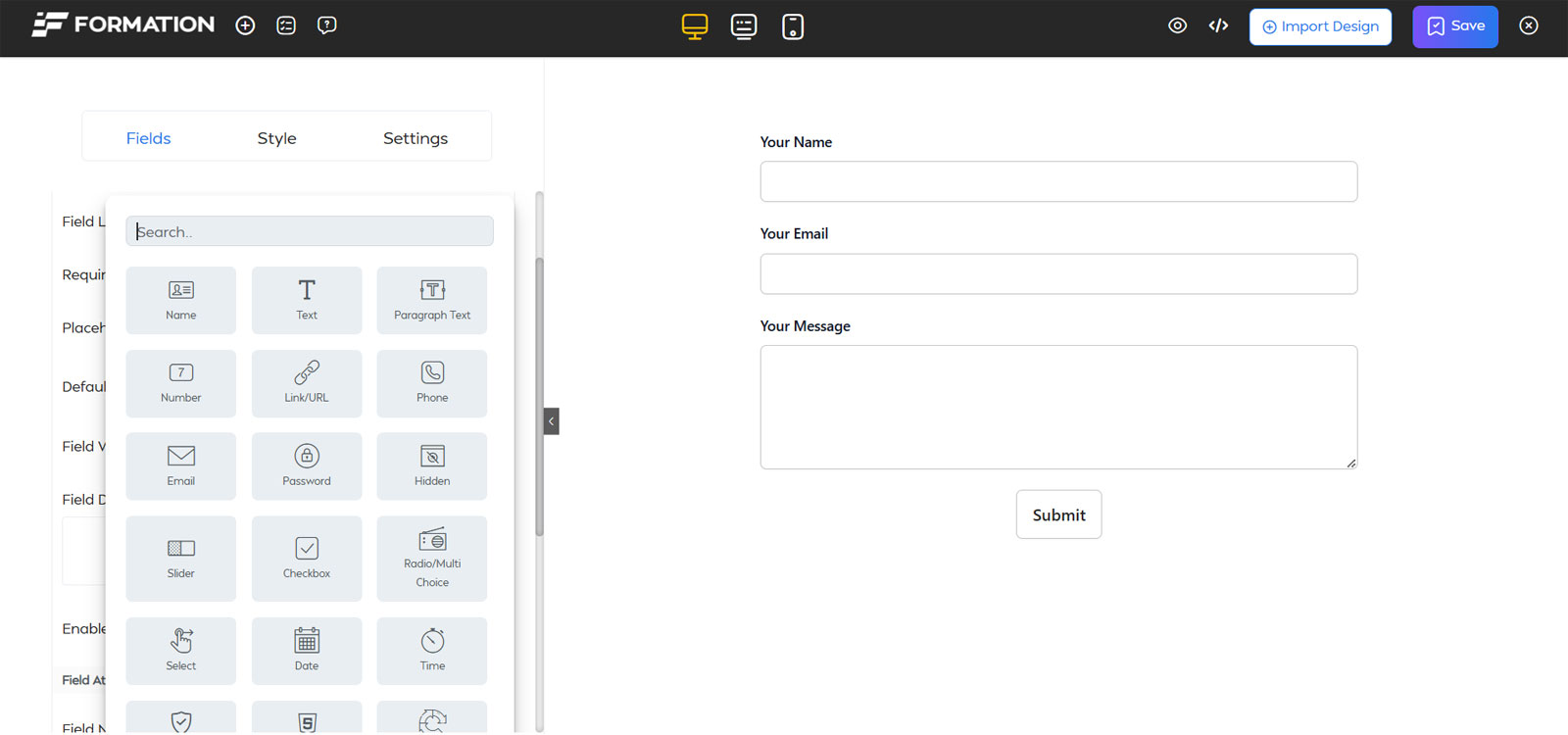Viewport: 1568px width, 735px height.
Task: Switch to desktop preview icon
Action: (x=695, y=26)
